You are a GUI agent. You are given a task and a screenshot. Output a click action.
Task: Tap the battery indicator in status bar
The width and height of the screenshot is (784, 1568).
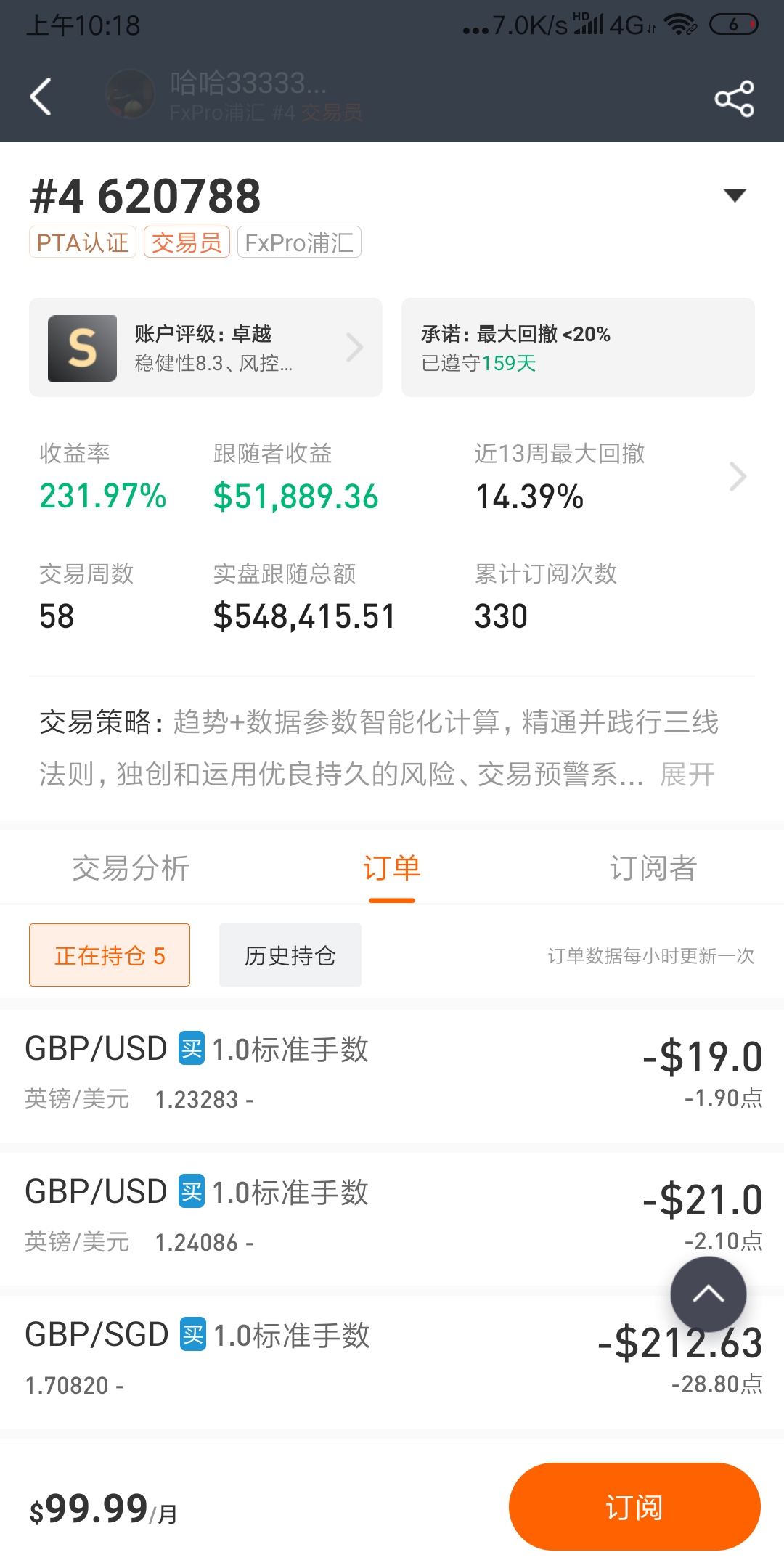[733, 25]
